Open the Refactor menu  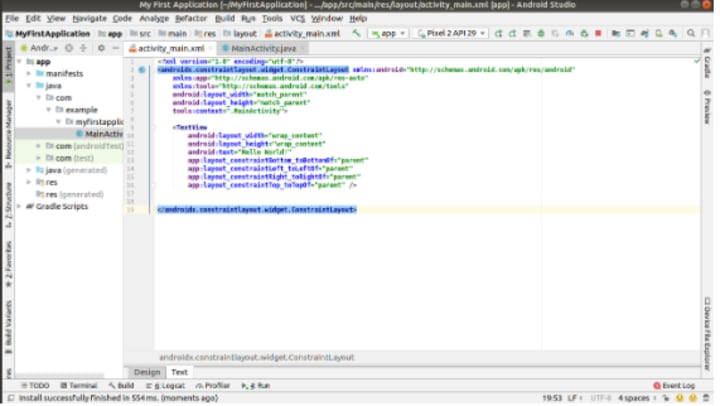[191, 18]
